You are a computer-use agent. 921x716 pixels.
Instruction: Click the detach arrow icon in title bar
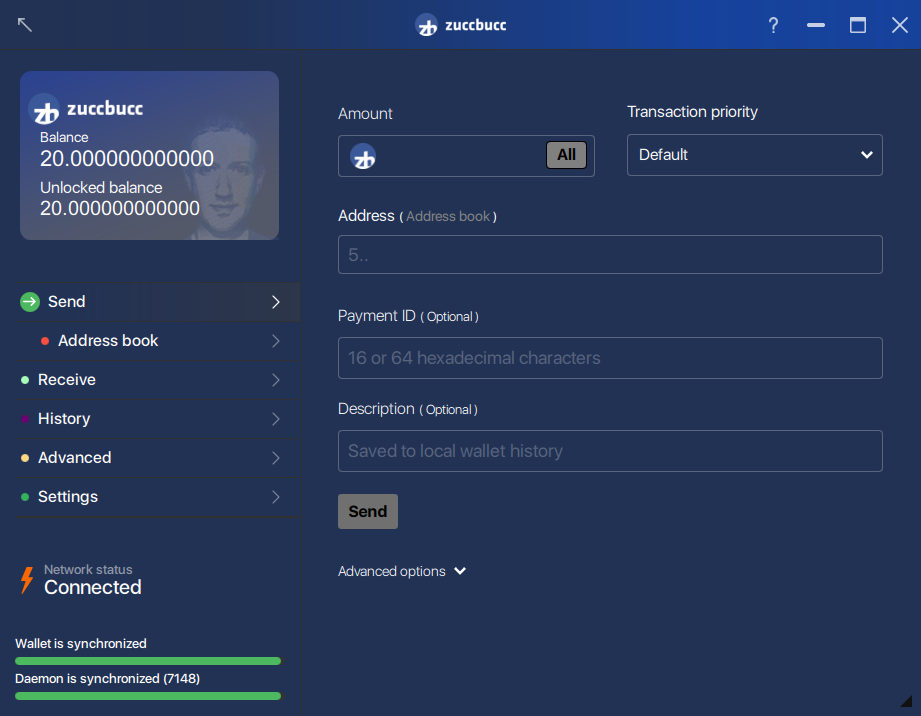coord(25,25)
